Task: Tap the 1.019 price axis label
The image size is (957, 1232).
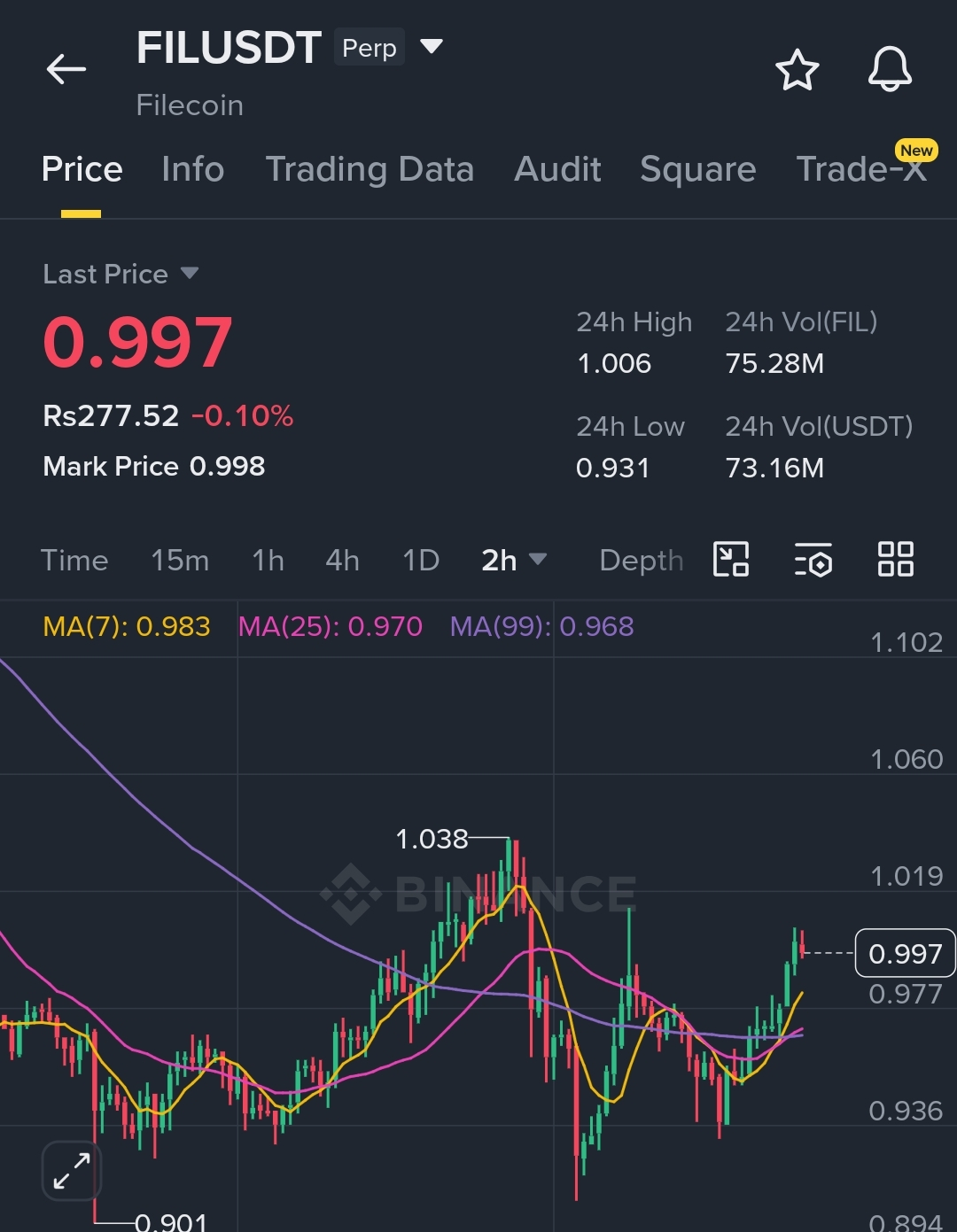Action: click(906, 876)
